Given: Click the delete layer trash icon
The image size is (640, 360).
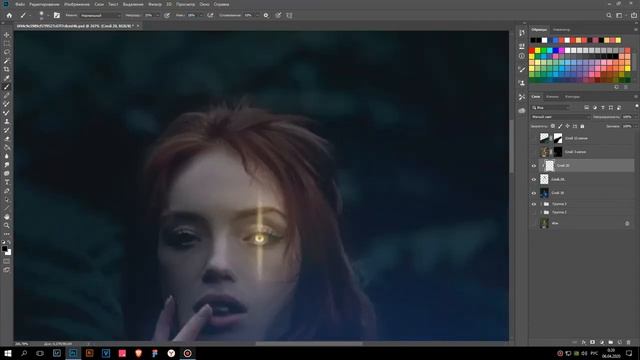Looking at the screenshot, I should [628, 342].
